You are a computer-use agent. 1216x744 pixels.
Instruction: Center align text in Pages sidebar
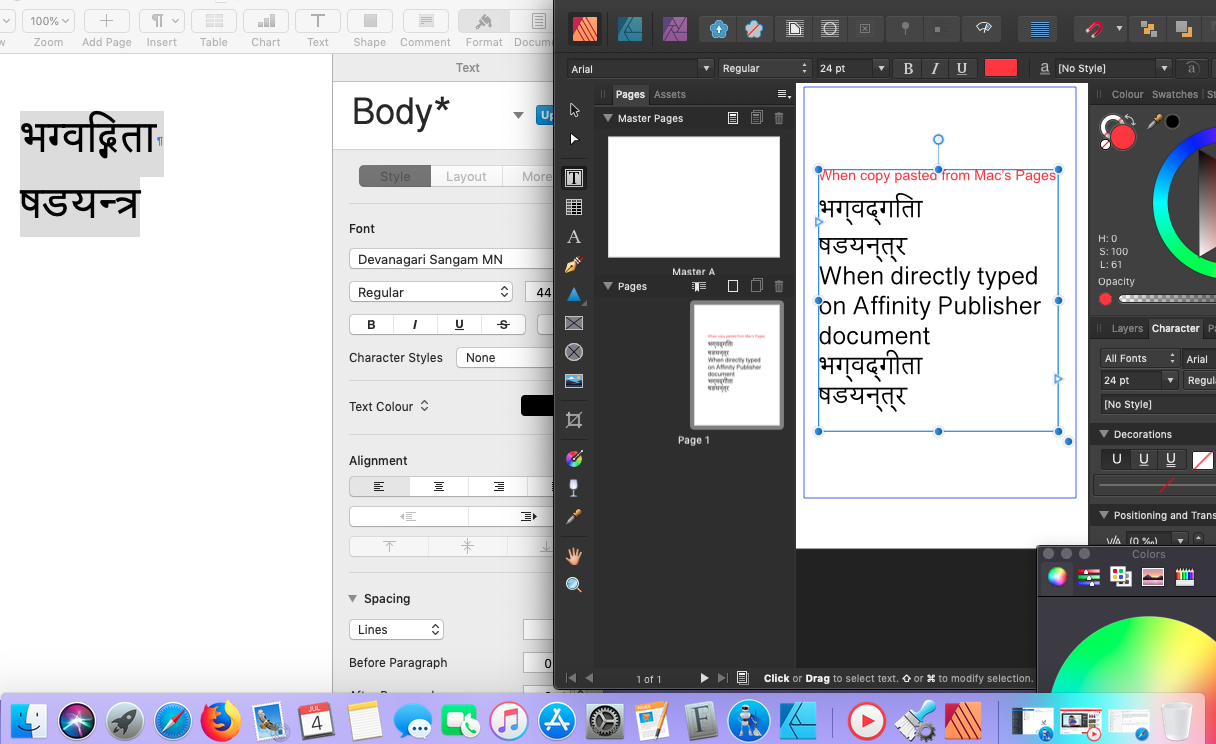[x=438, y=486]
